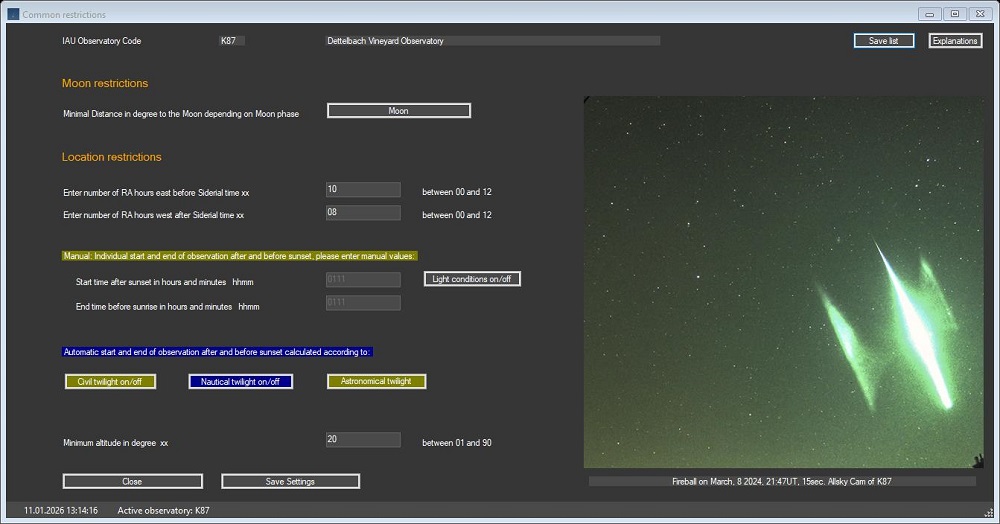The image size is (1000, 524).
Task: Click the IAU Observatory Code field K87
Action: pos(232,41)
